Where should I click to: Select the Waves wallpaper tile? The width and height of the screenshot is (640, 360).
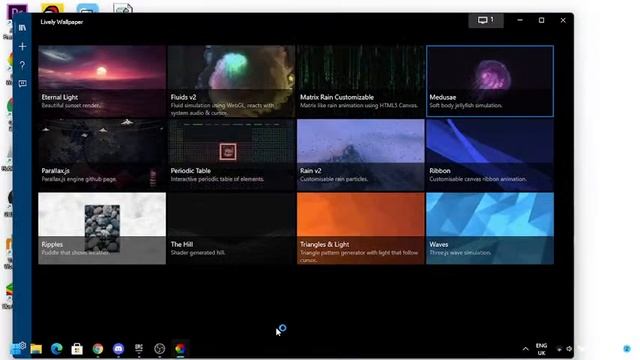[490, 229]
